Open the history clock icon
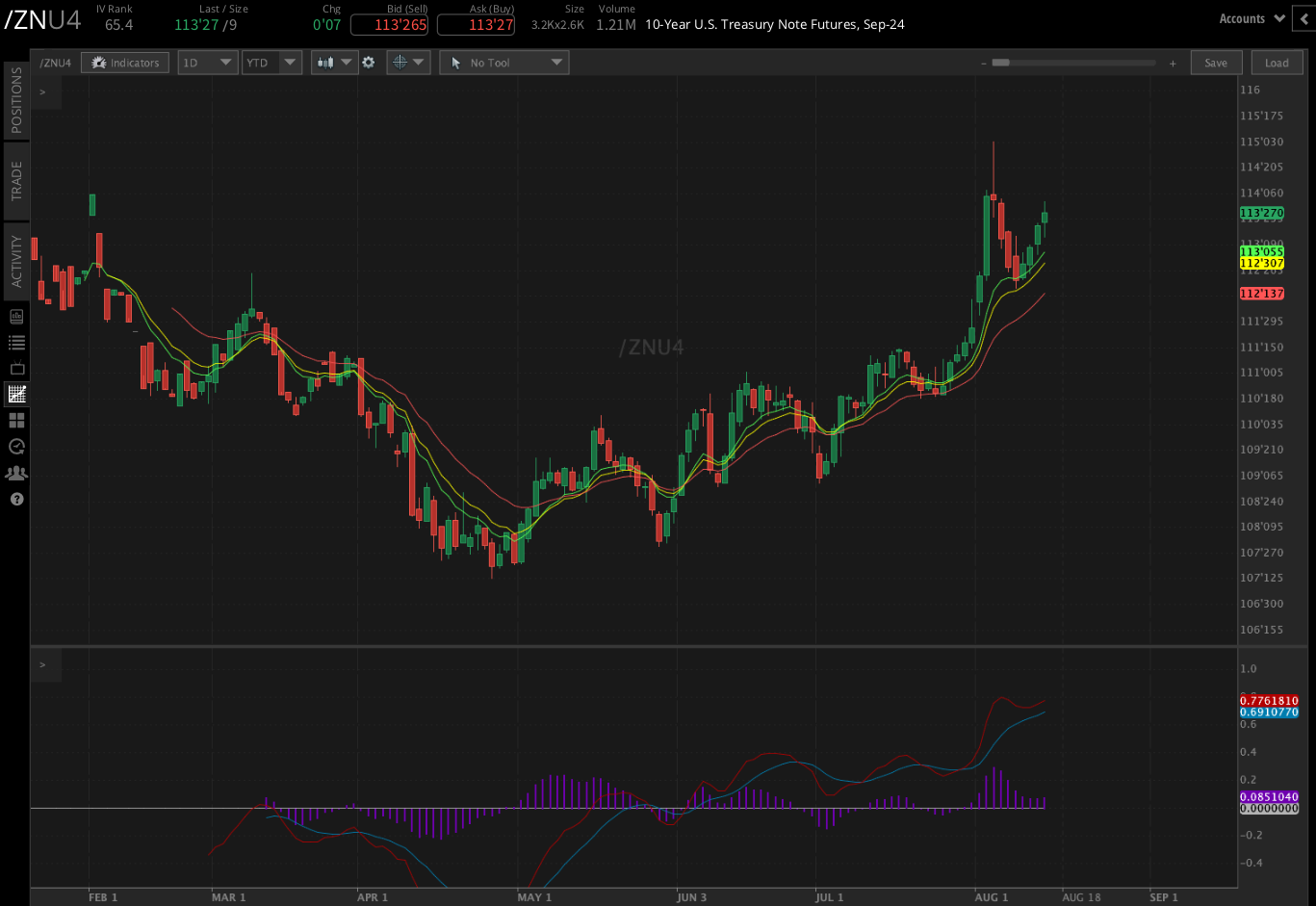The image size is (1316, 906). 15,446
